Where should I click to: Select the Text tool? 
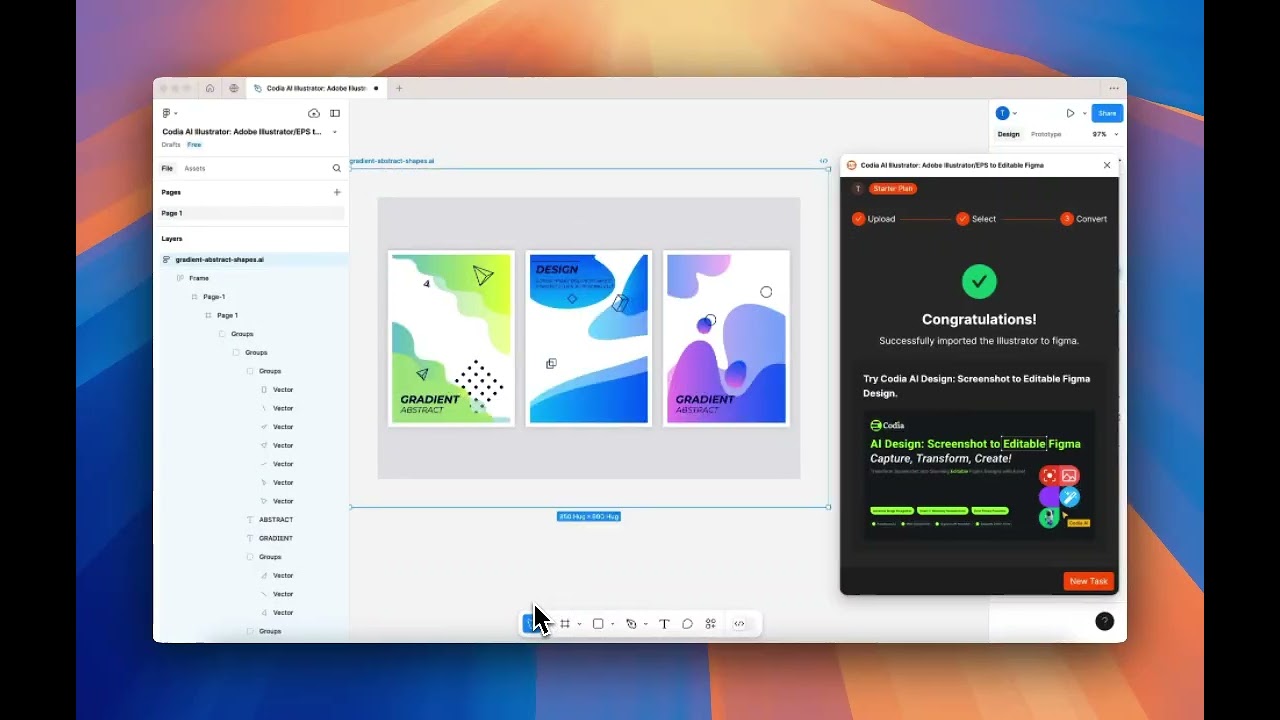tap(664, 624)
